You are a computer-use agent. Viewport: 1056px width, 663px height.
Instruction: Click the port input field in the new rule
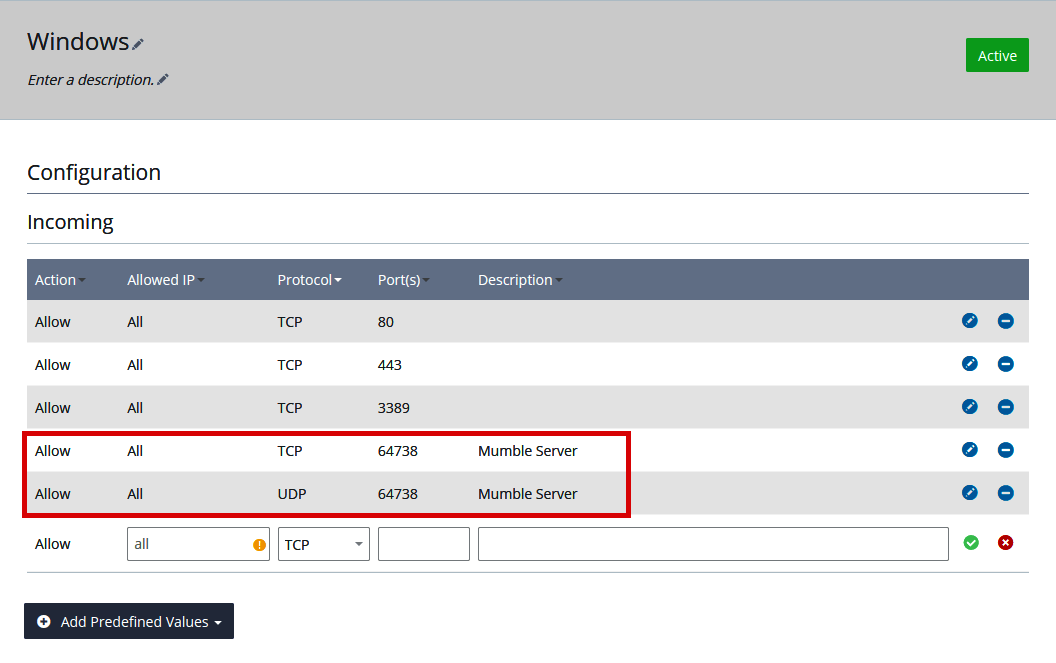(423, 543)
